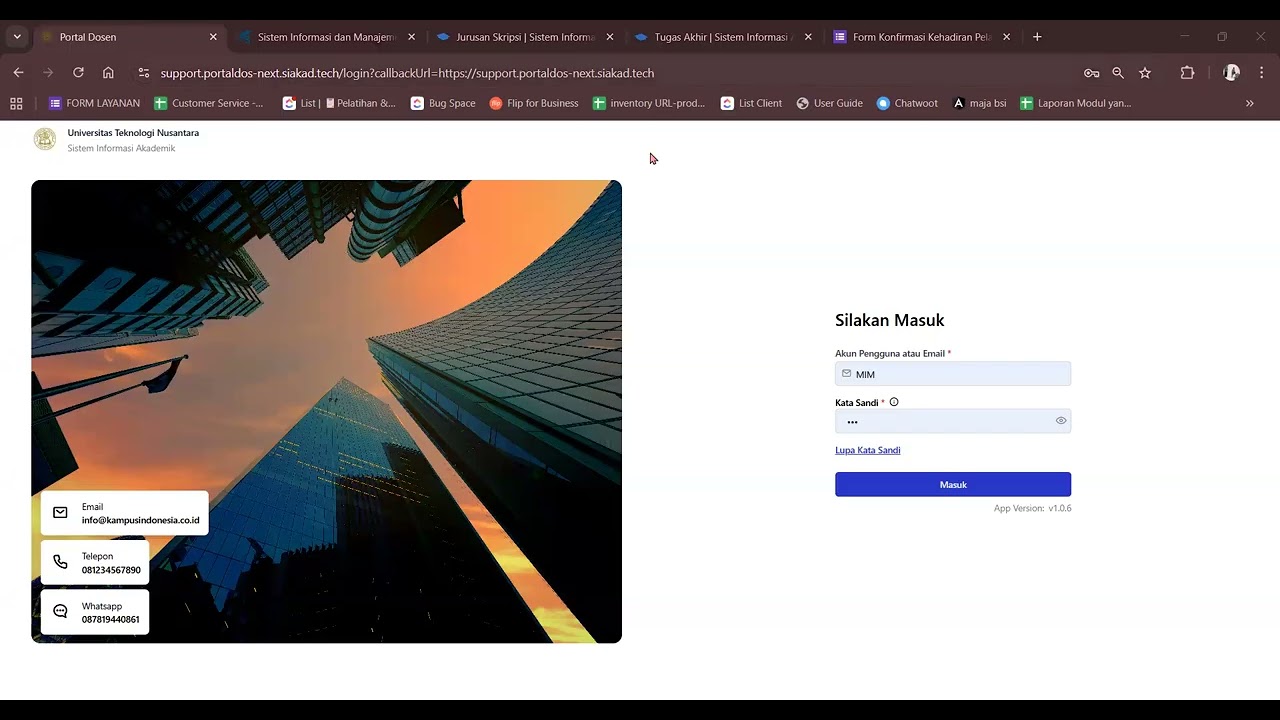Open the Extensions puzzle icon
This screenshot has width=1280, height=720.
(x=1187, y=73)
